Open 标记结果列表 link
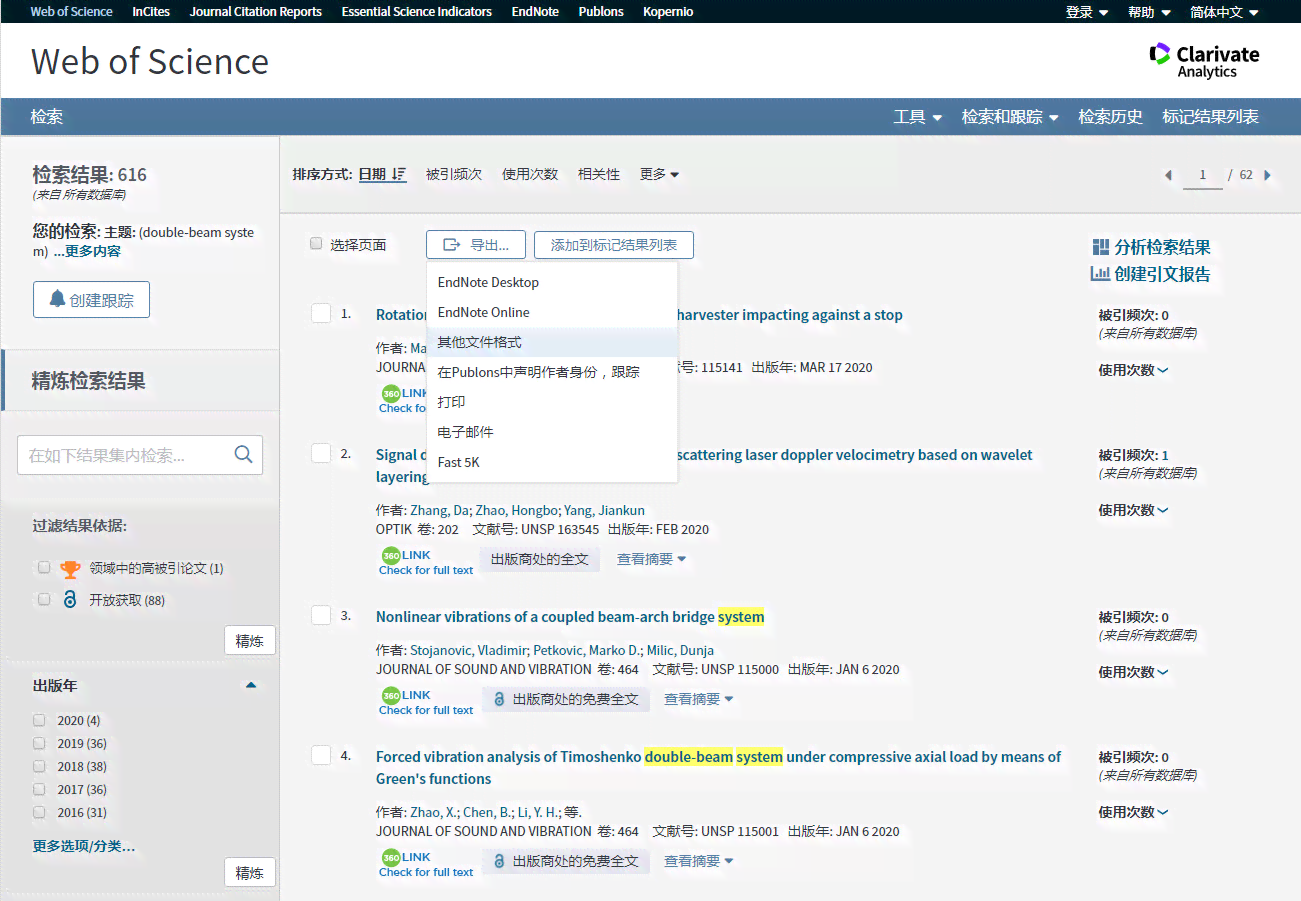This screenshot has height=901, width=1301. (1210, 117)
